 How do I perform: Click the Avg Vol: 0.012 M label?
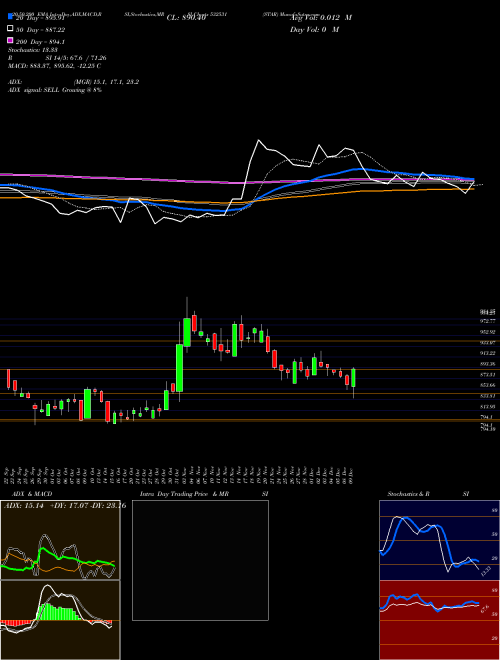pyautogui.click(x=321, y=18)
